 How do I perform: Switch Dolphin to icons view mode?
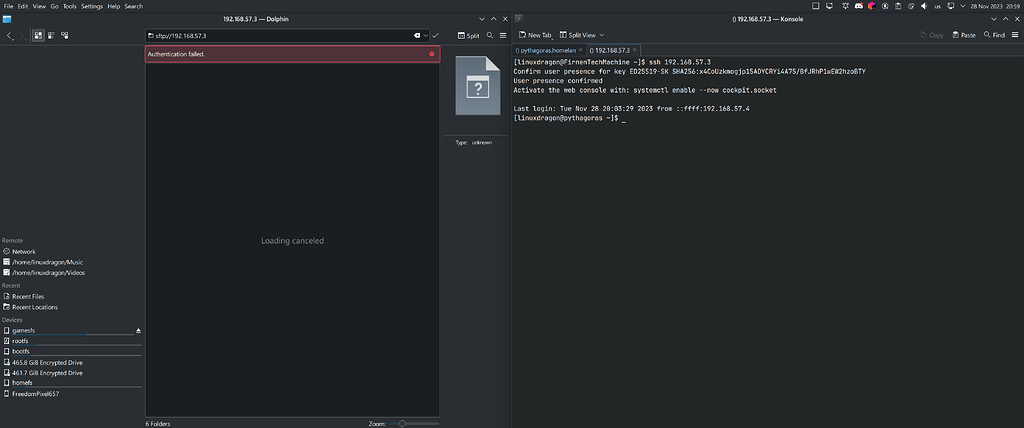coord(38,35)
